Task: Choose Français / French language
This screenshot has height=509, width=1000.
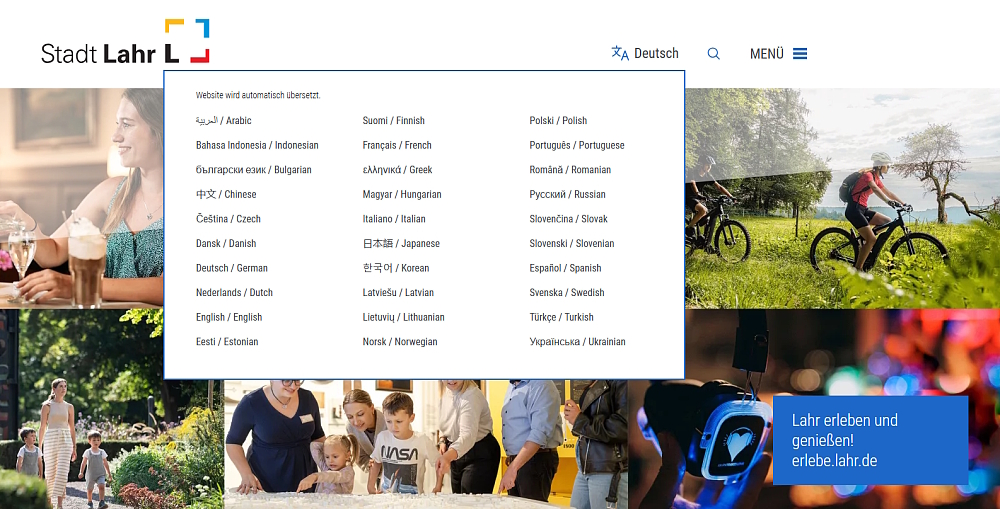Action: pos(397,145)
